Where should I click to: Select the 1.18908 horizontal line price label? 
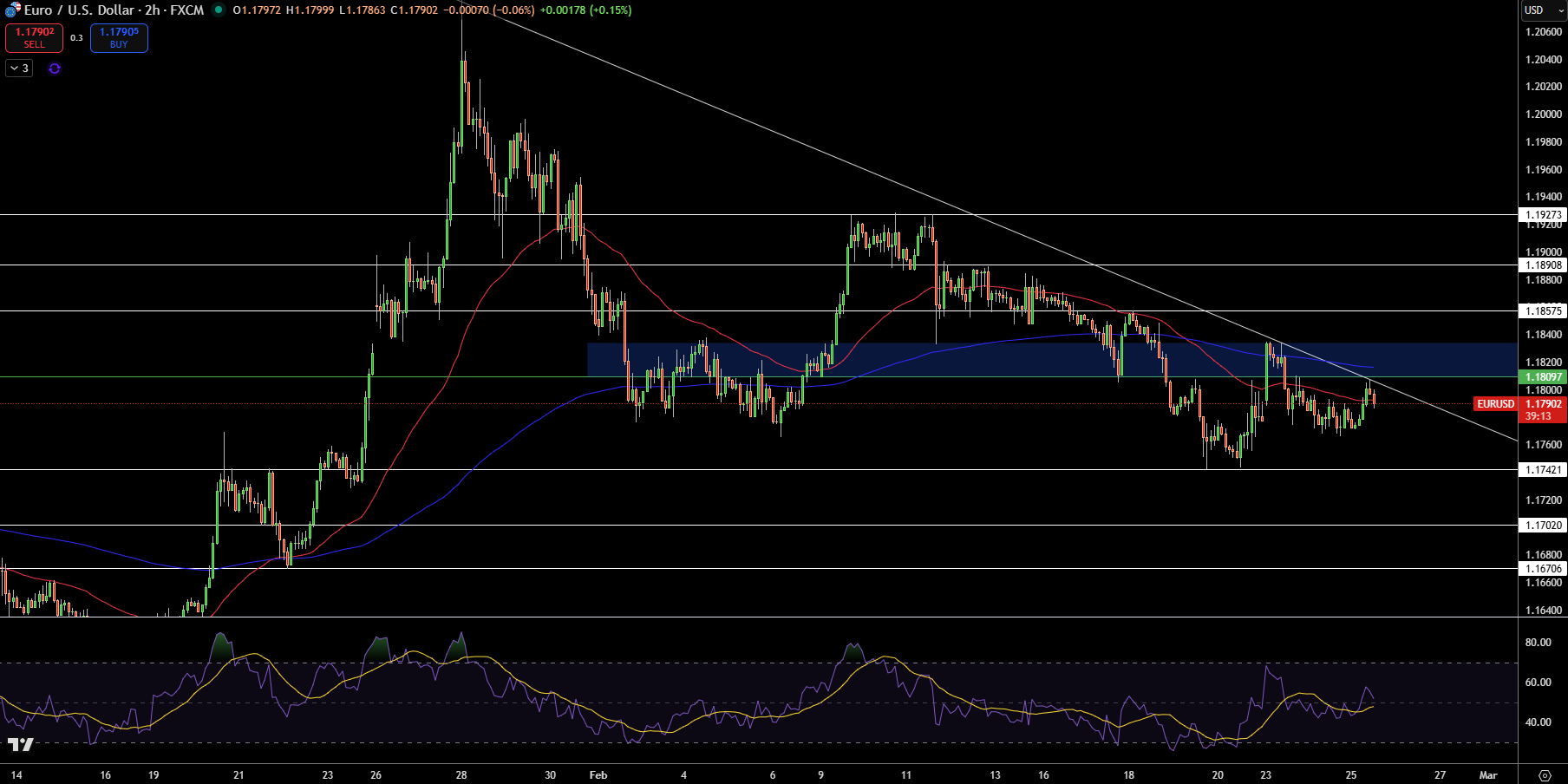coord(1544,265)
